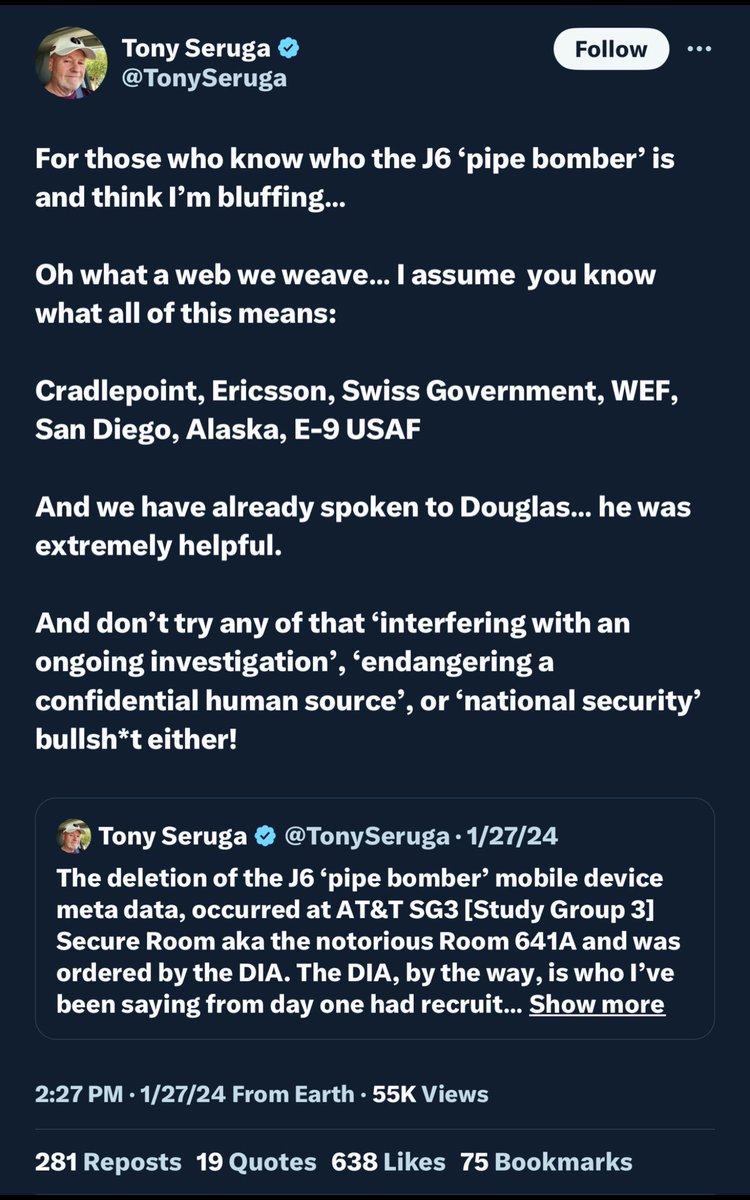Follow Tony Seruga
750x1200 pixels.
coord(610,49)
